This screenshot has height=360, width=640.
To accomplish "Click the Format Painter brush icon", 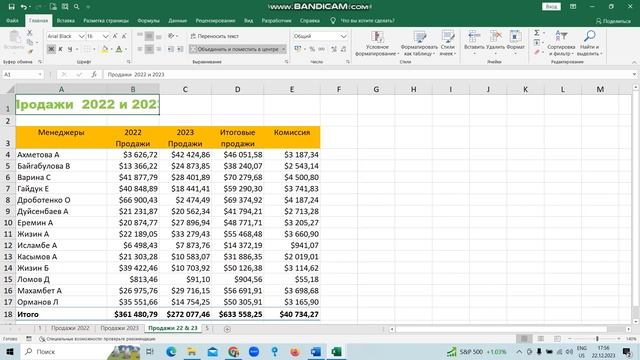I will pos(29,52).
